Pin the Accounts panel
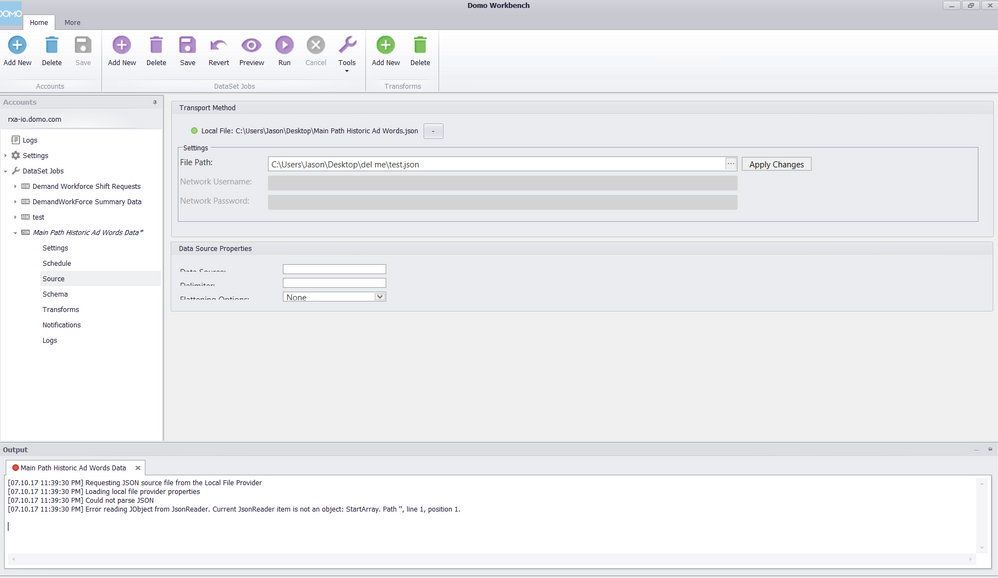This screenshot has width=998, height=578. coord(155,102)
